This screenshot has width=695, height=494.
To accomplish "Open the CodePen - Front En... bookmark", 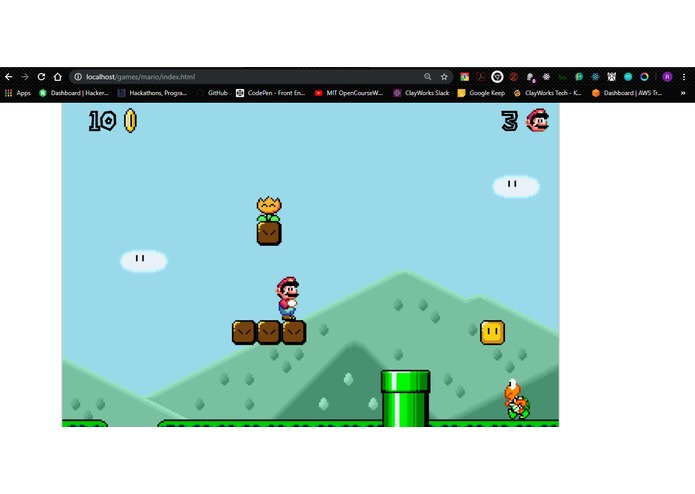I will [271, 93].
